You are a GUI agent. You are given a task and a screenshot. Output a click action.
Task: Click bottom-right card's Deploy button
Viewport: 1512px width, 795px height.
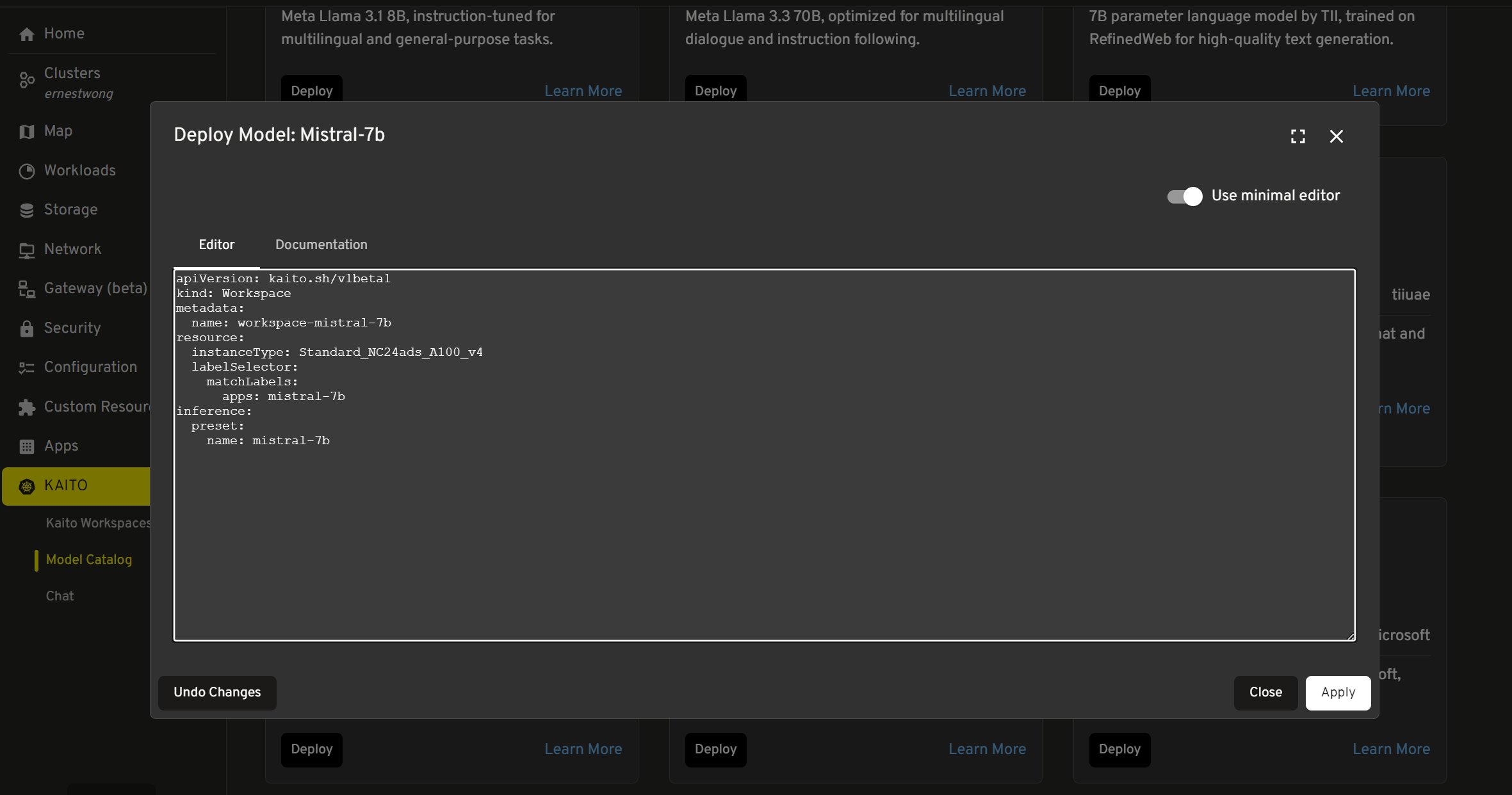tap(1120, 750)
